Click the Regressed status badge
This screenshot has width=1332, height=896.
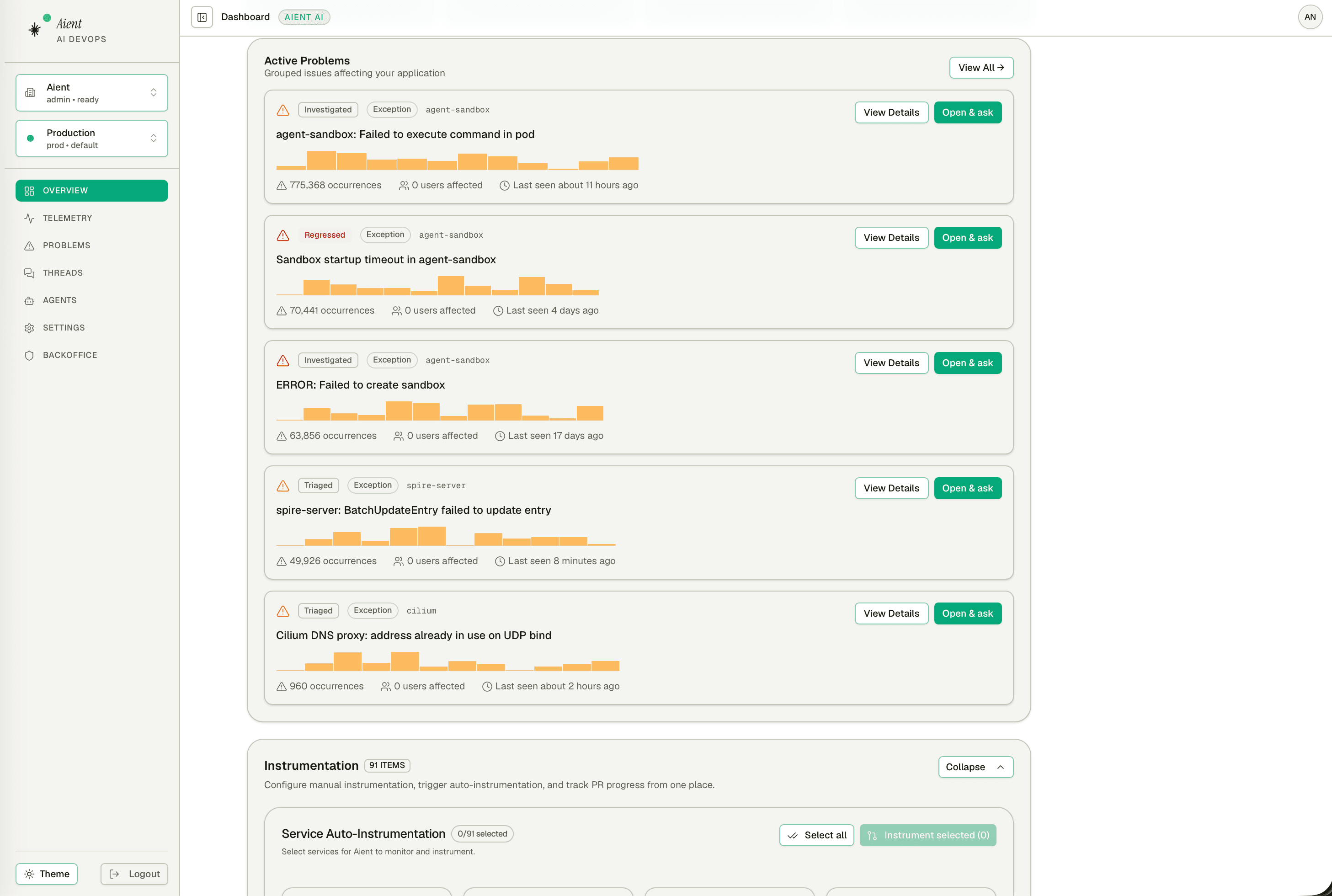(x=325, y=235)
